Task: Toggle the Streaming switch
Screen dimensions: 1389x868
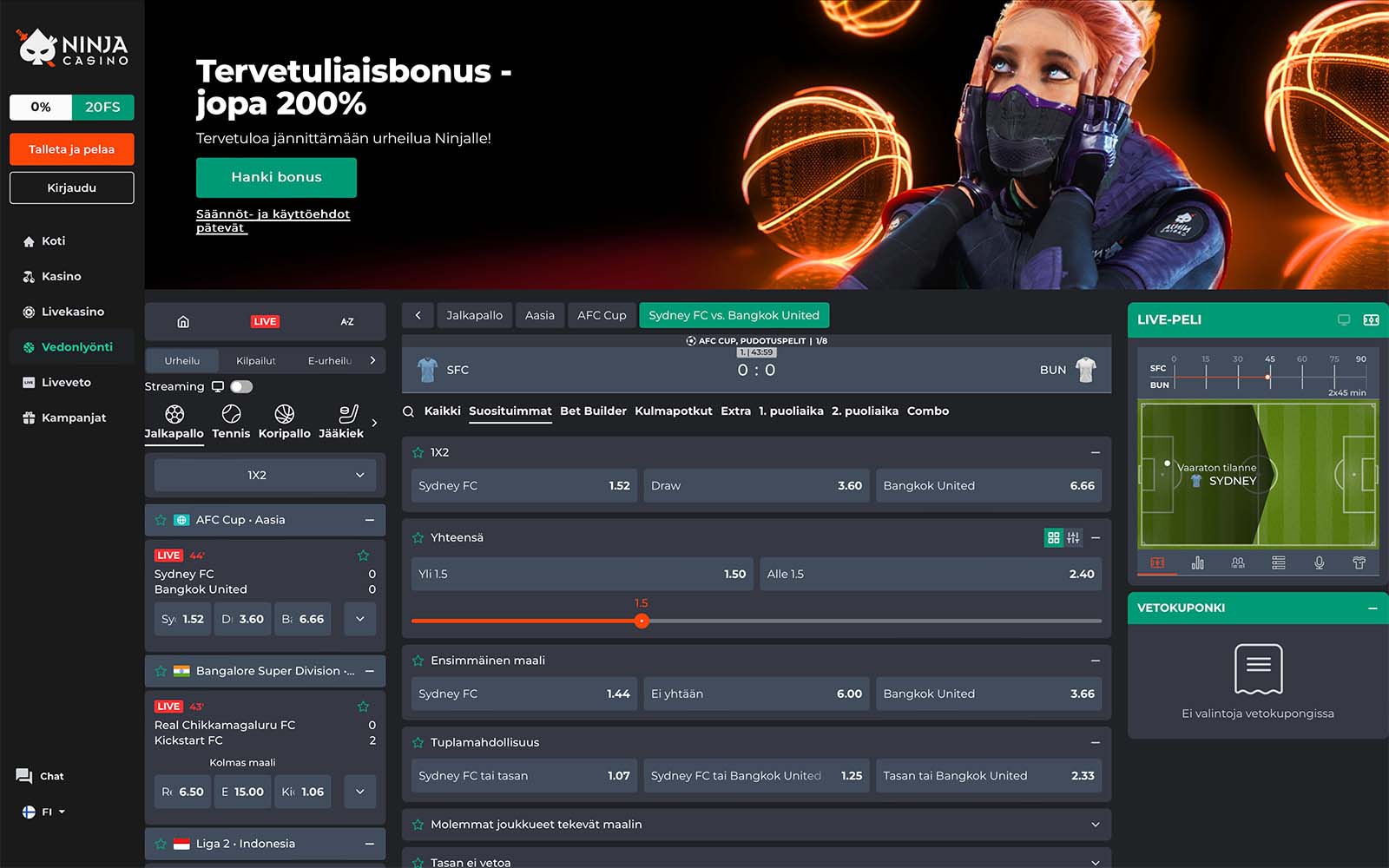Action: click(241, 386)
